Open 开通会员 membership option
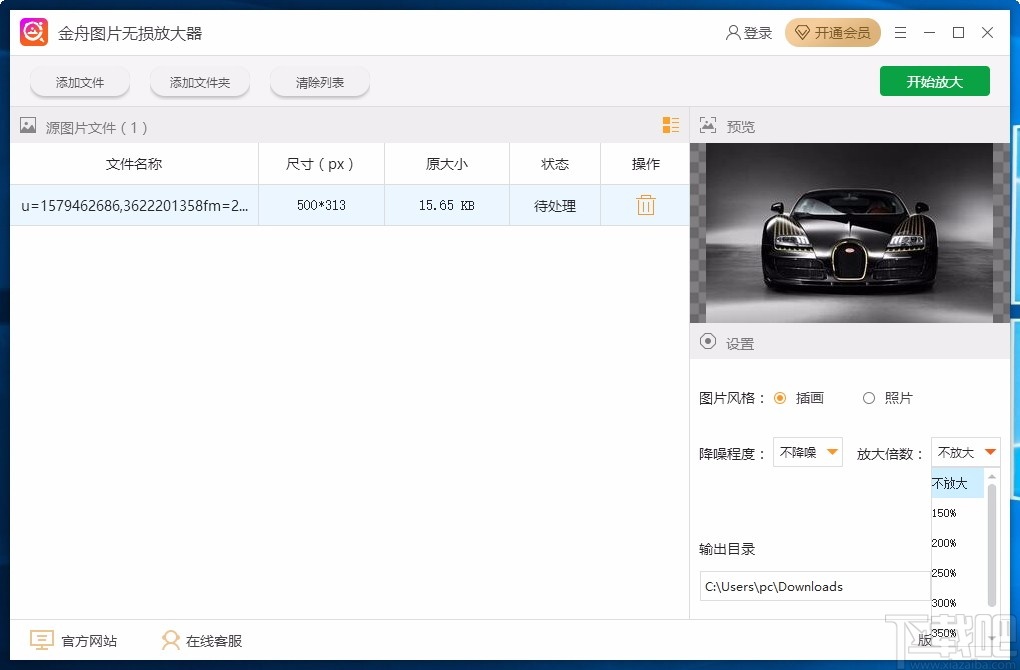The height and width of the screenshot is (670, 1020). pos(833,31)
